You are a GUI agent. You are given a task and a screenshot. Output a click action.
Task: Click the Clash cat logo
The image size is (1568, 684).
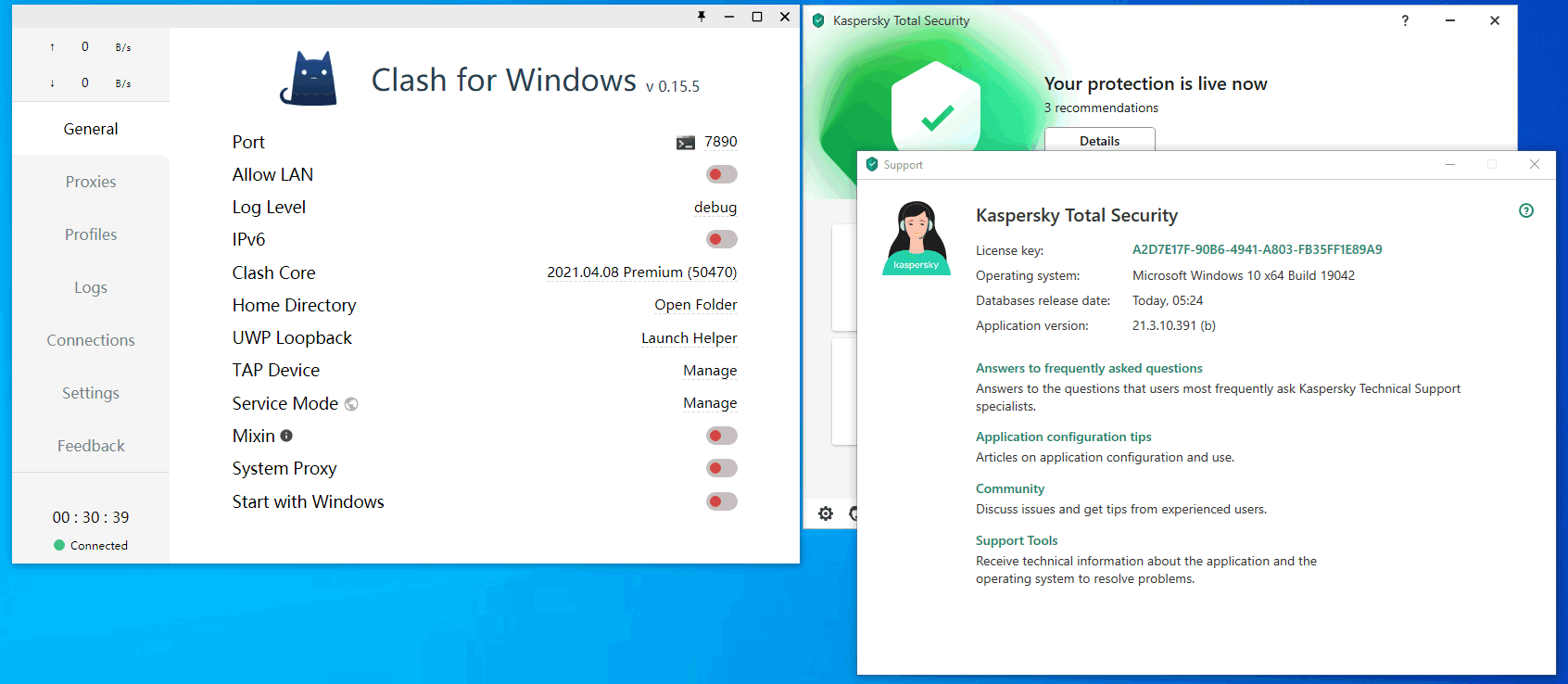click(310, 78)
